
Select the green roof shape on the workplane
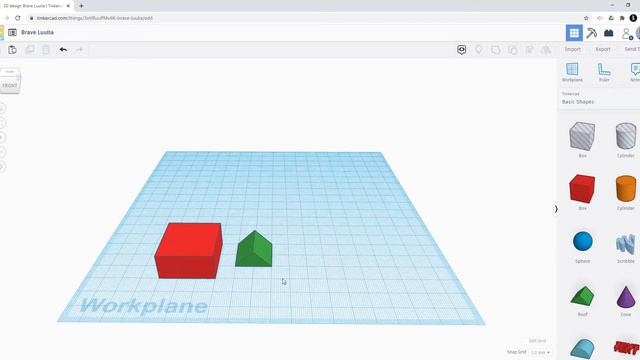click(x=253, y=249)
